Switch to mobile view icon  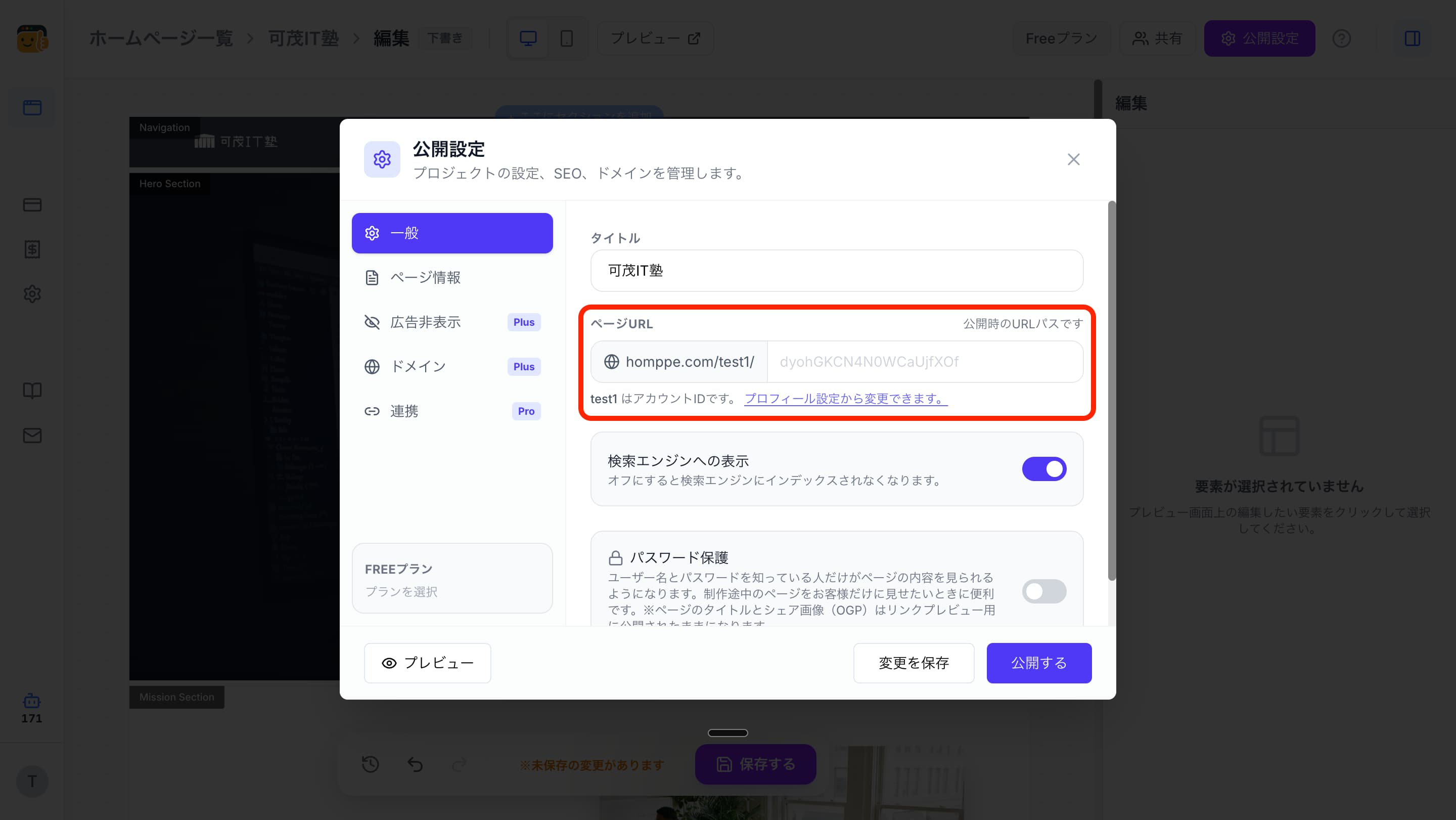click(566, 38)
